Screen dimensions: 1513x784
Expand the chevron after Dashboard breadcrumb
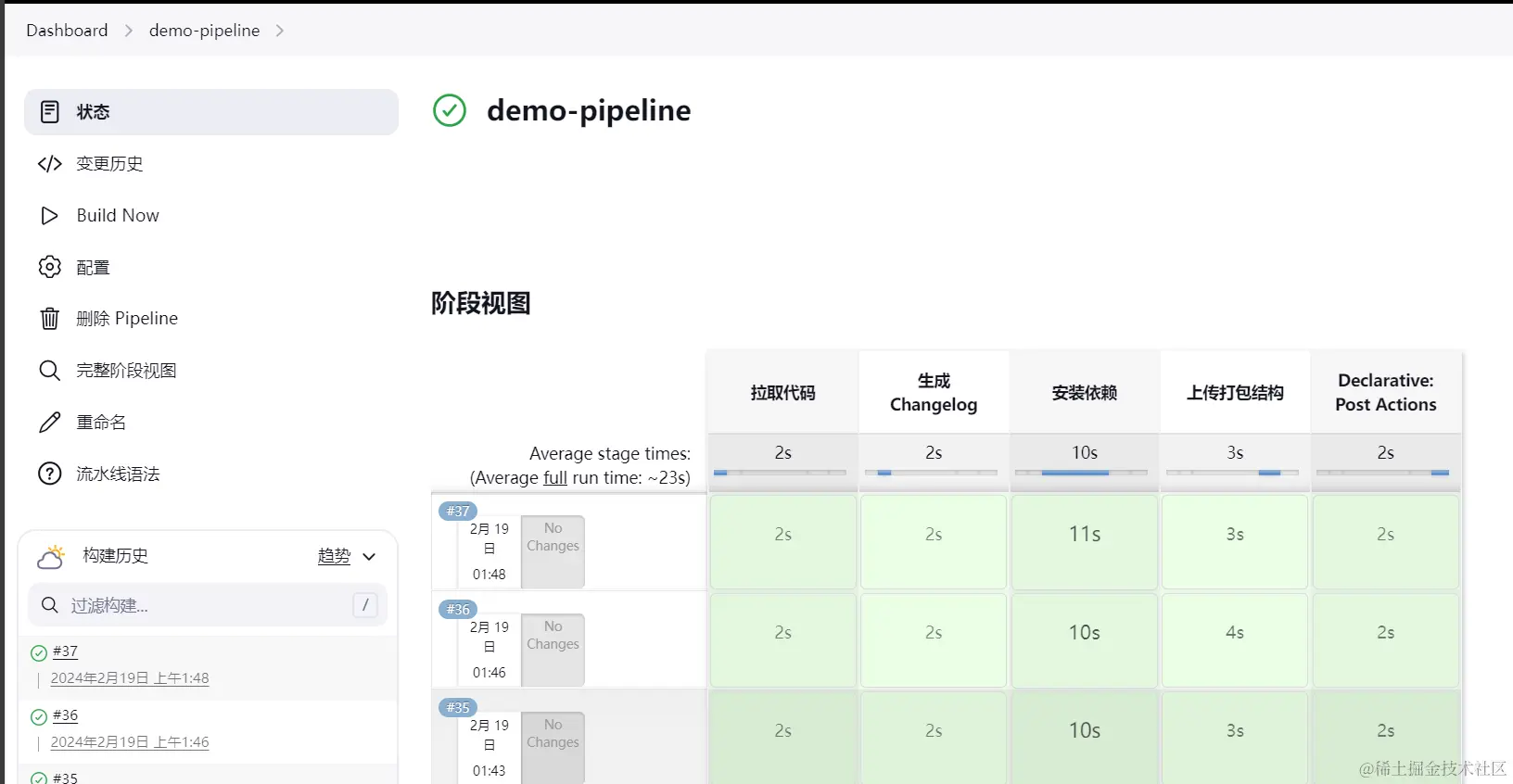pos(129,31)
